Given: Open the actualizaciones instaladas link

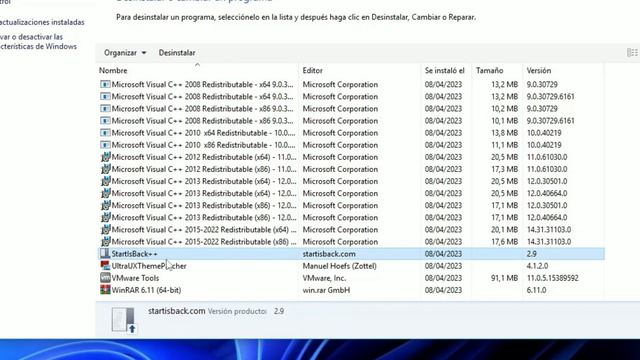Looking at the screenshot, I should (x=42, y=22).
